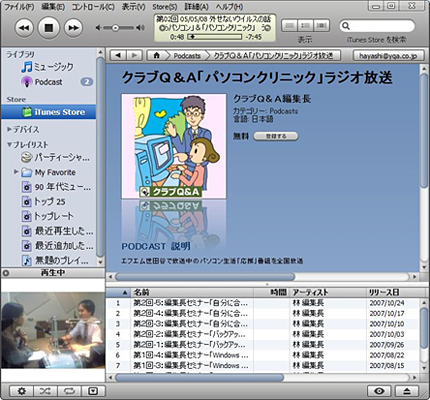Collapse the プレイリスト section
This screenshot has height=400, width=430.
tap(10, 144)
